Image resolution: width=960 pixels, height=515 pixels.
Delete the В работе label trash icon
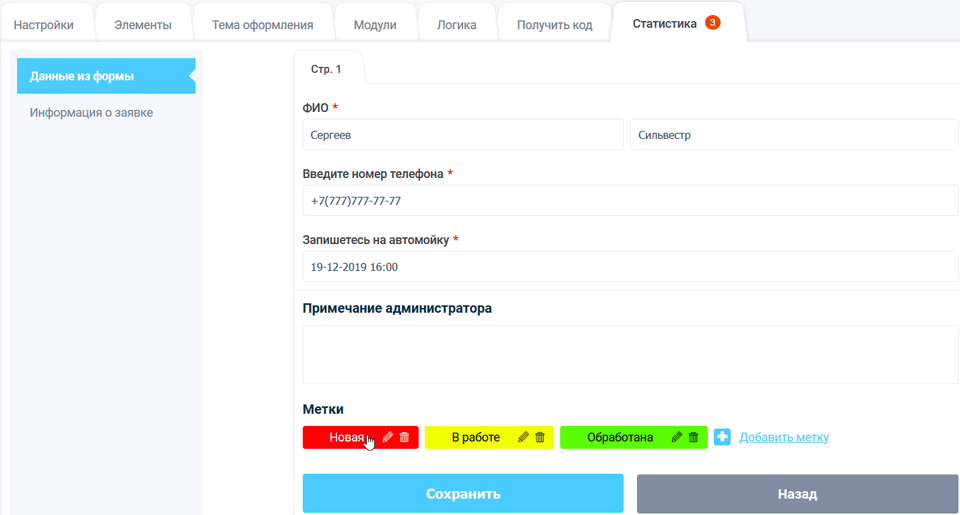click(540, 437)
